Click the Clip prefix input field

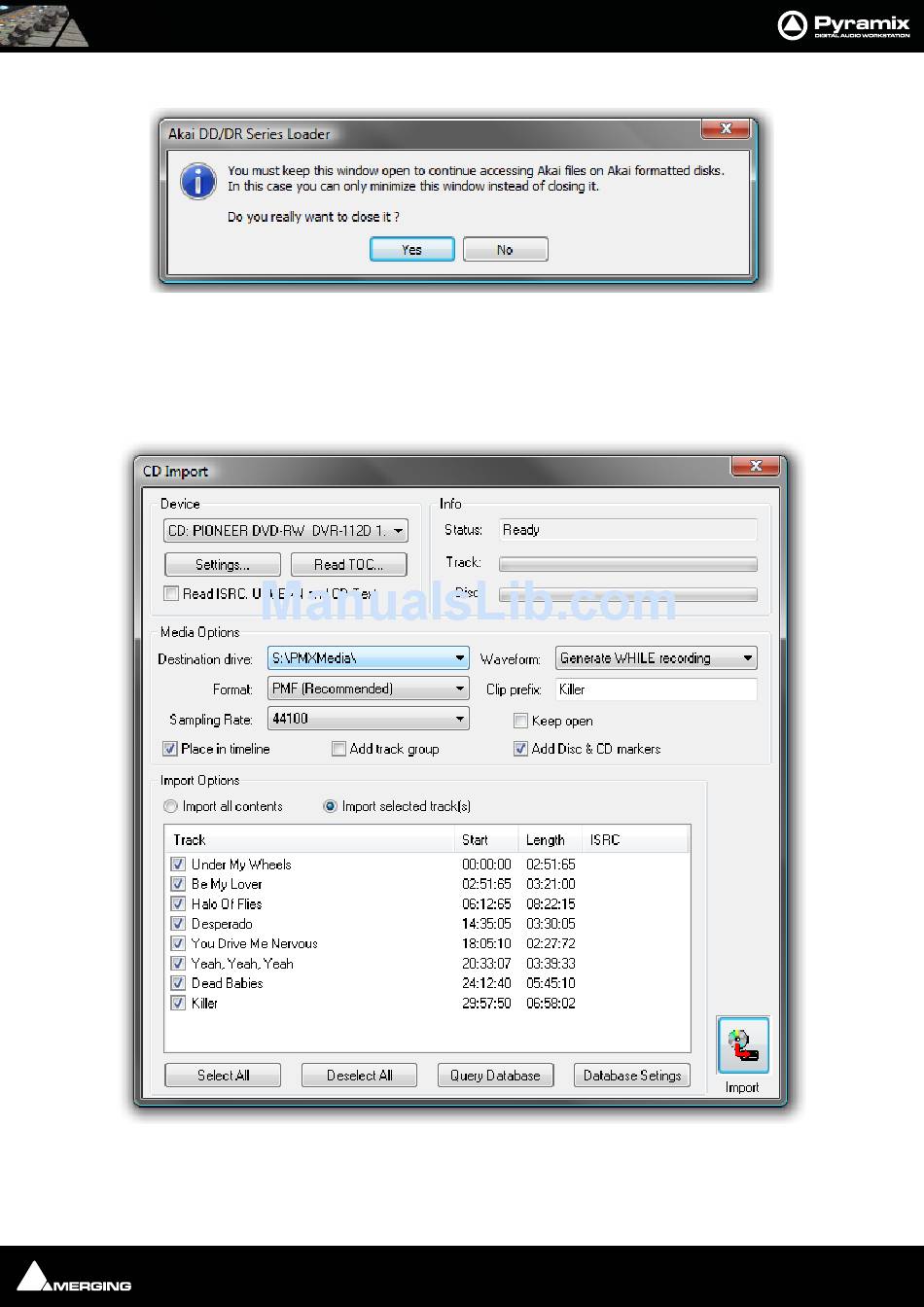[x=657, y=689]
